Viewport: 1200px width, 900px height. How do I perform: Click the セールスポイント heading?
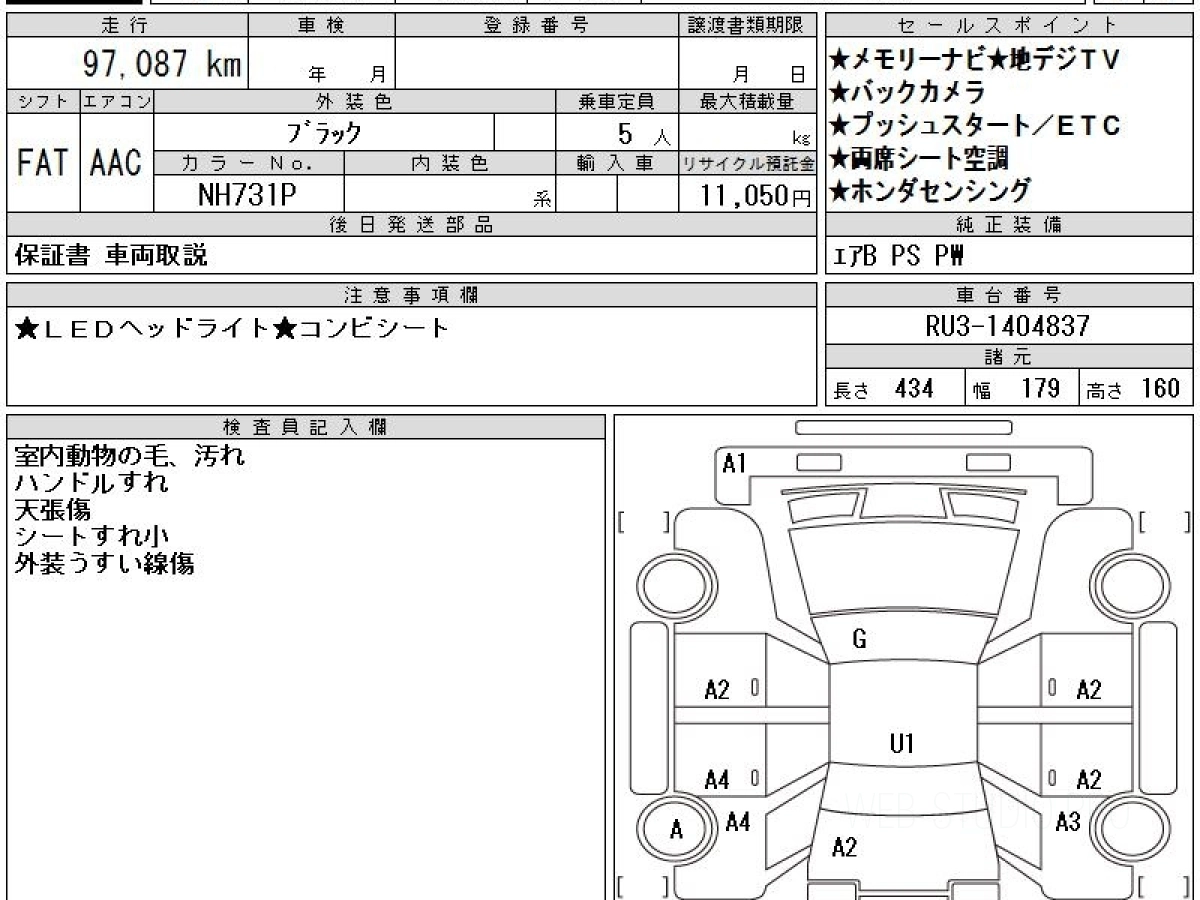pyautogui.click(x=1009, y=26)
